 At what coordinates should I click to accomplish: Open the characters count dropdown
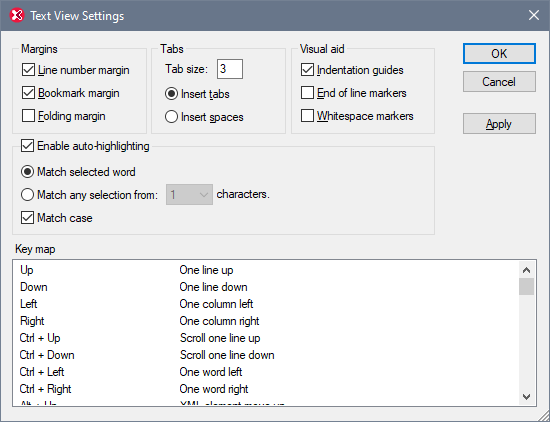coord(189,194)
